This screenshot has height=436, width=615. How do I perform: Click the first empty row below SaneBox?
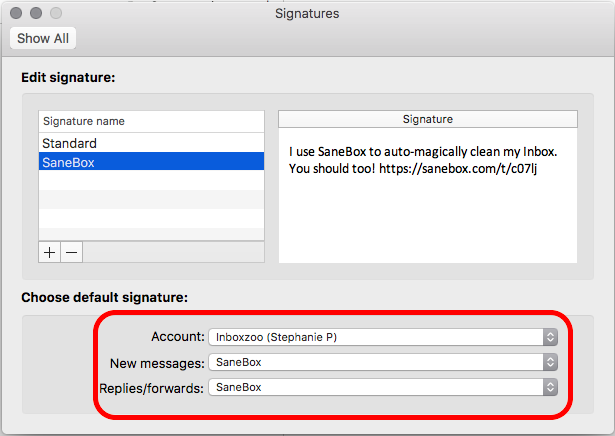[150, 181]
